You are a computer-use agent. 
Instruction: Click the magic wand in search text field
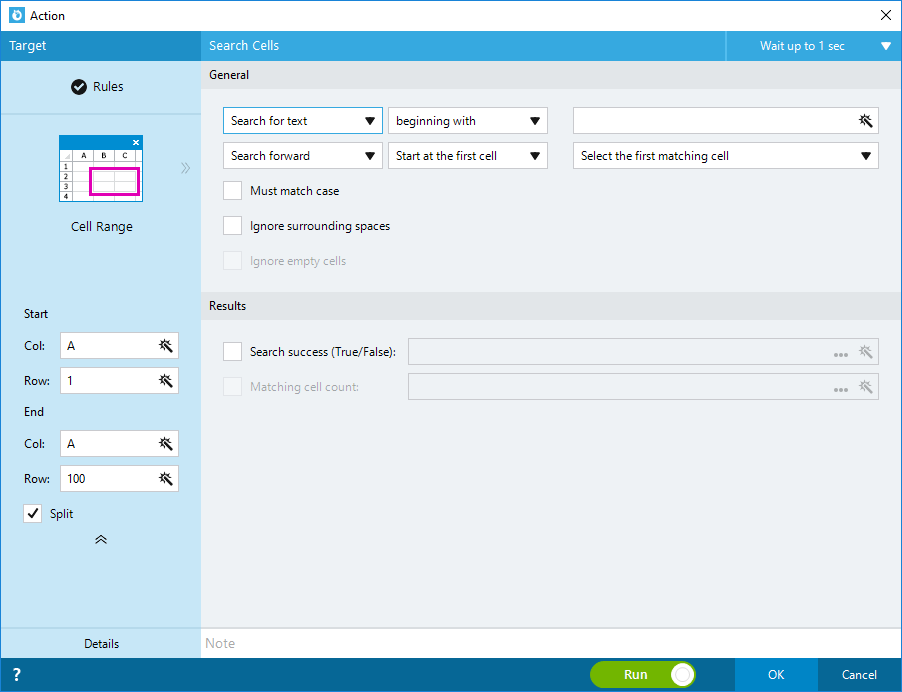(x=865, y=121)
